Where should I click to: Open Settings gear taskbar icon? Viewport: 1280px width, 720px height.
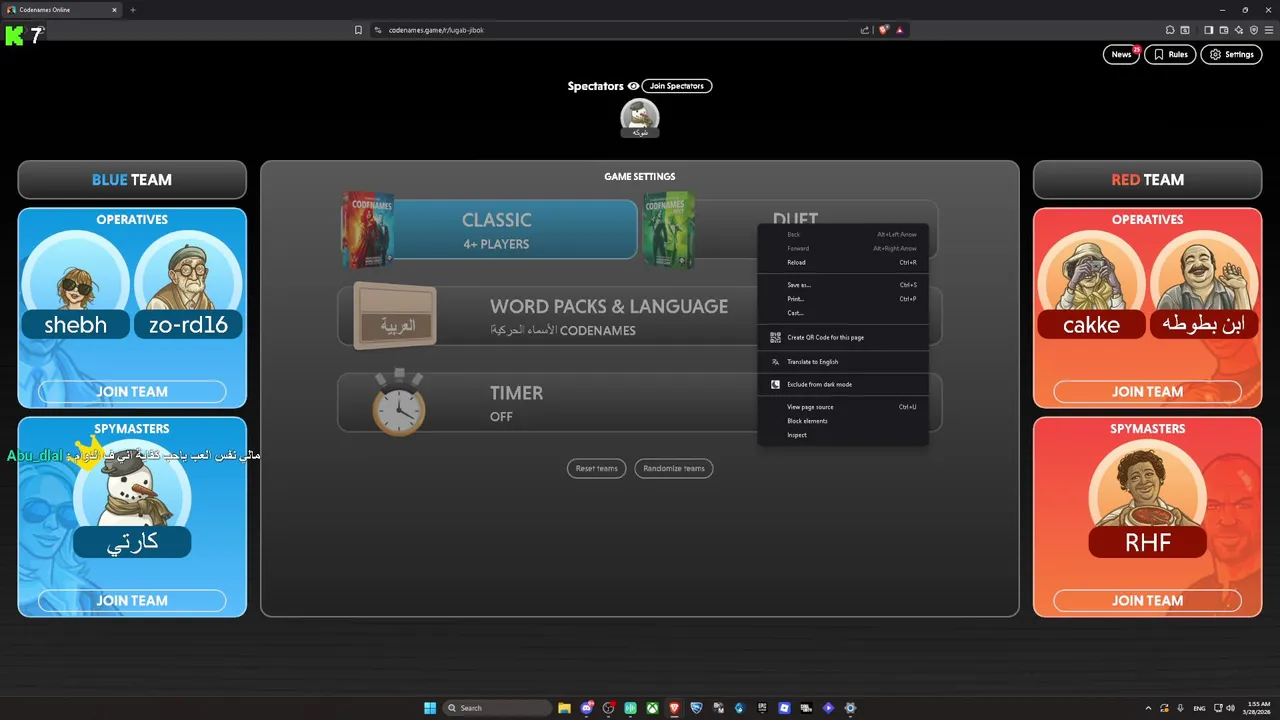click(850, 708)
